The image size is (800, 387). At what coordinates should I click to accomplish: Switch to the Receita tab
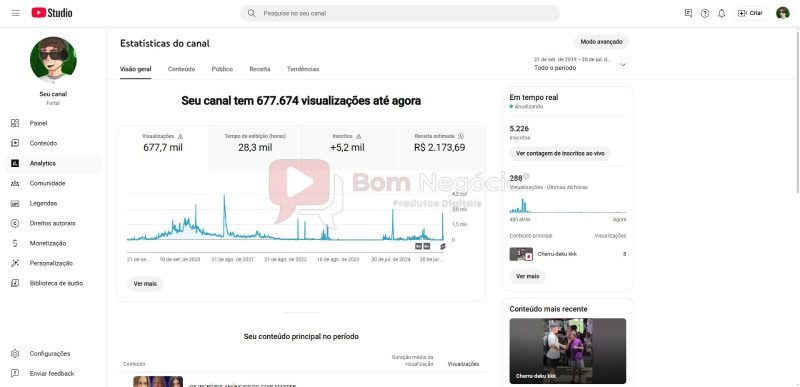(260, 69)
